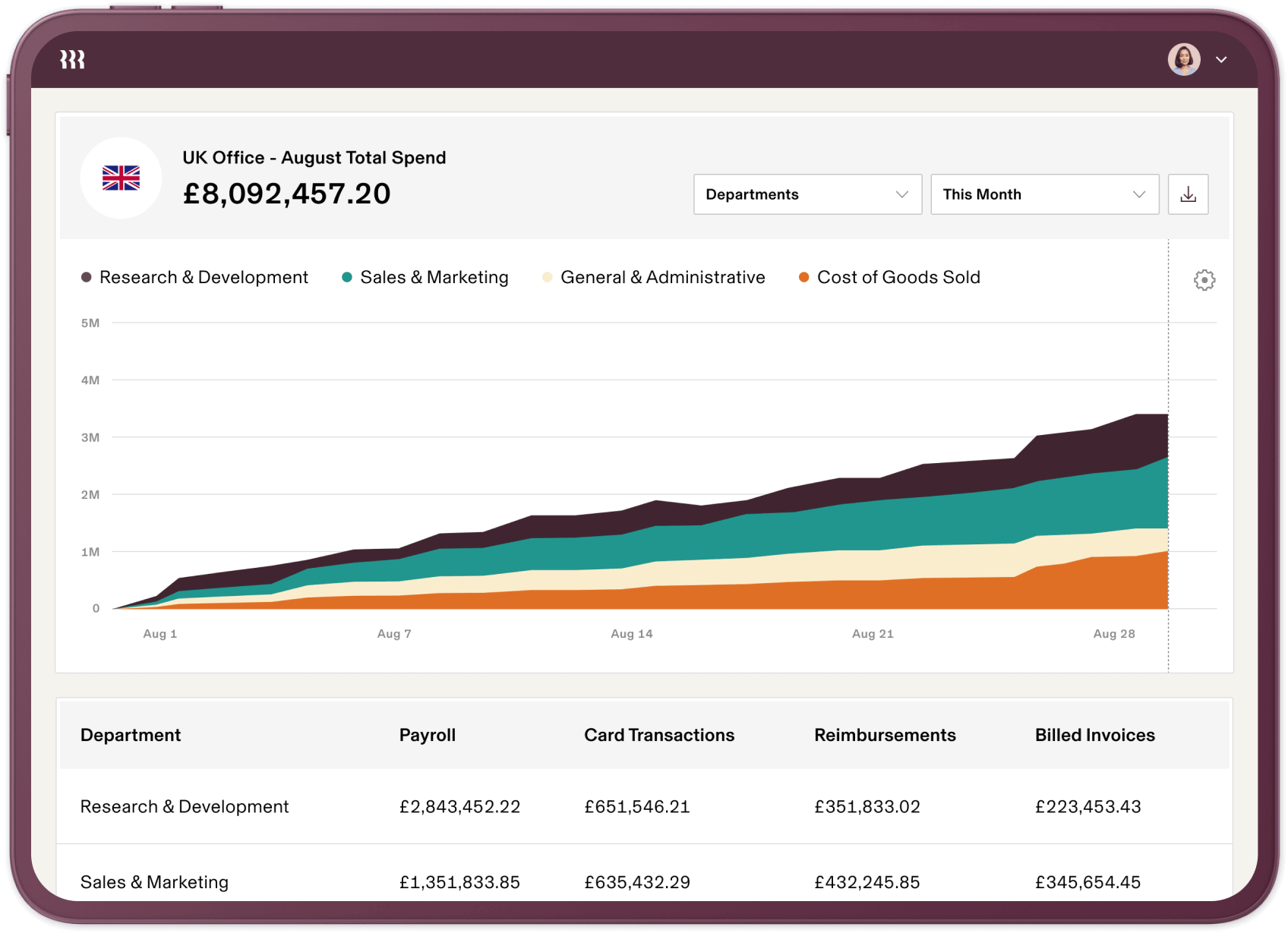Click the download export icon
The height and width of the screenshot is (933, 1288).
(x=1187, y=194)
